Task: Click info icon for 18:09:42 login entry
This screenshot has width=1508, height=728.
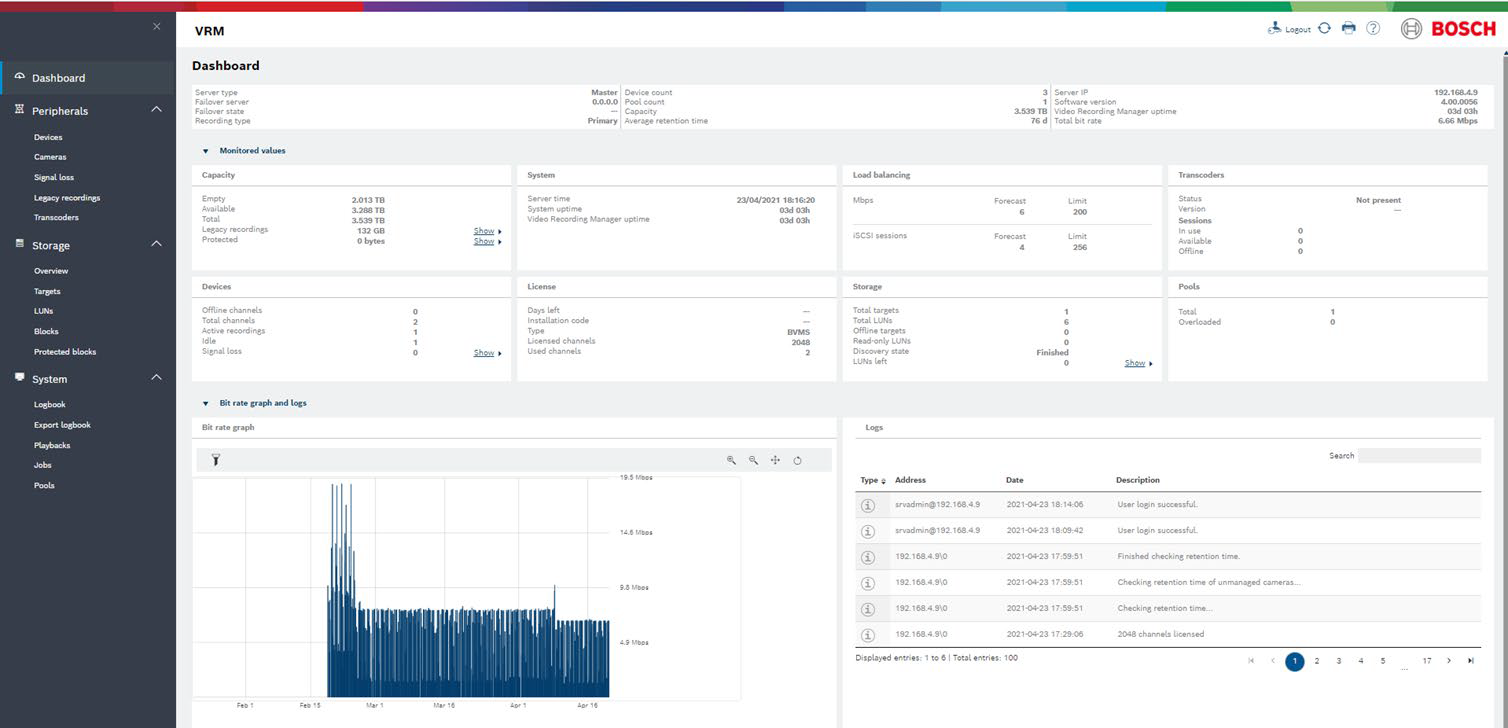Action: [x=867, y=531]
